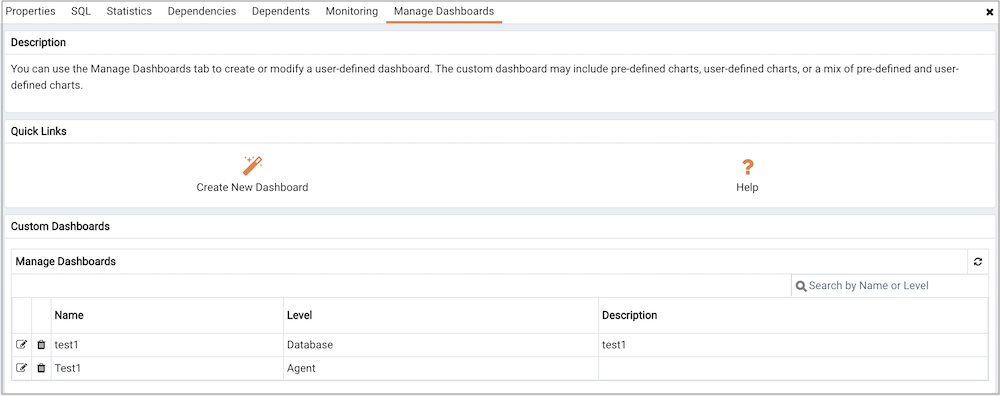The image size is (1000, 396).
Task: Delete the Test1 Agent dashboard
Action: tap(41, 368)
